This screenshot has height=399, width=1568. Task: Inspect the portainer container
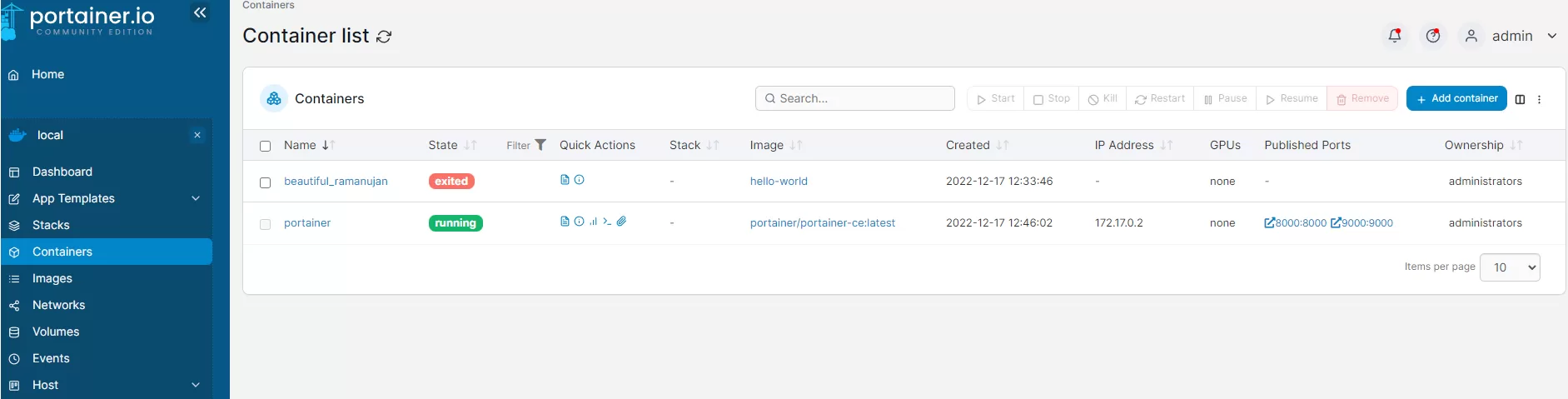579,222
